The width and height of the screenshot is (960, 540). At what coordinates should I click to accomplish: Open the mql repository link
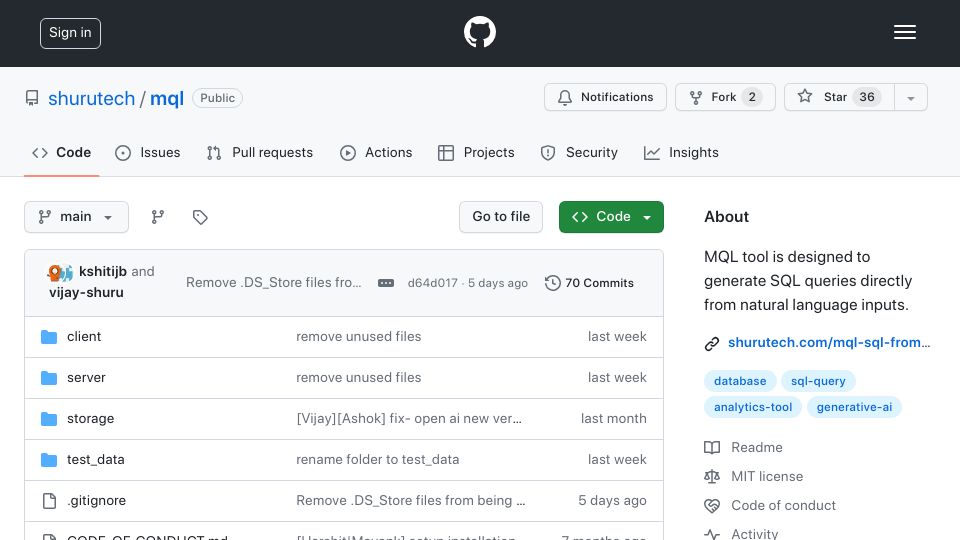point(167,98)
